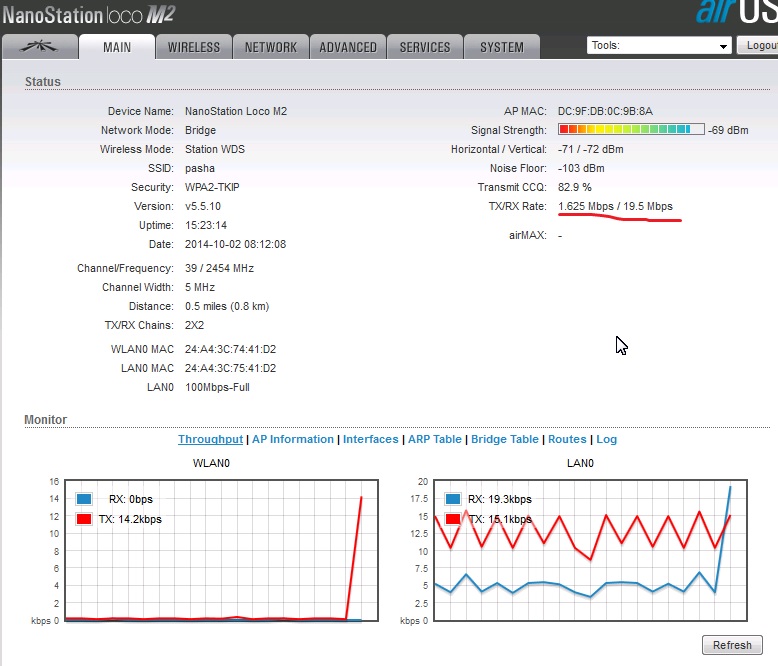The height and width of the screenshot is (666, 778).
Task: Select the Throughput monitor link
Action: tap(210, 439)
